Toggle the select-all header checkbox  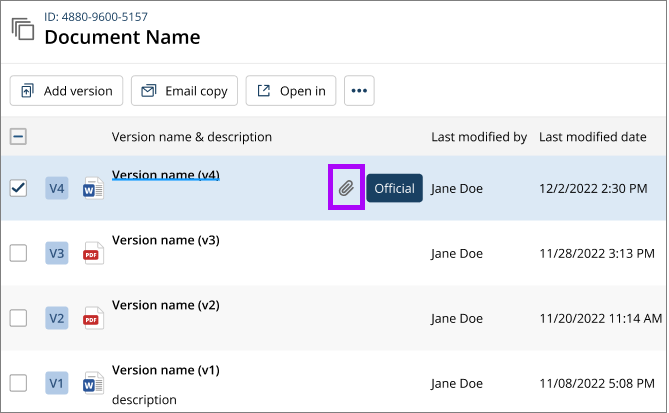[x=19, y=137]
